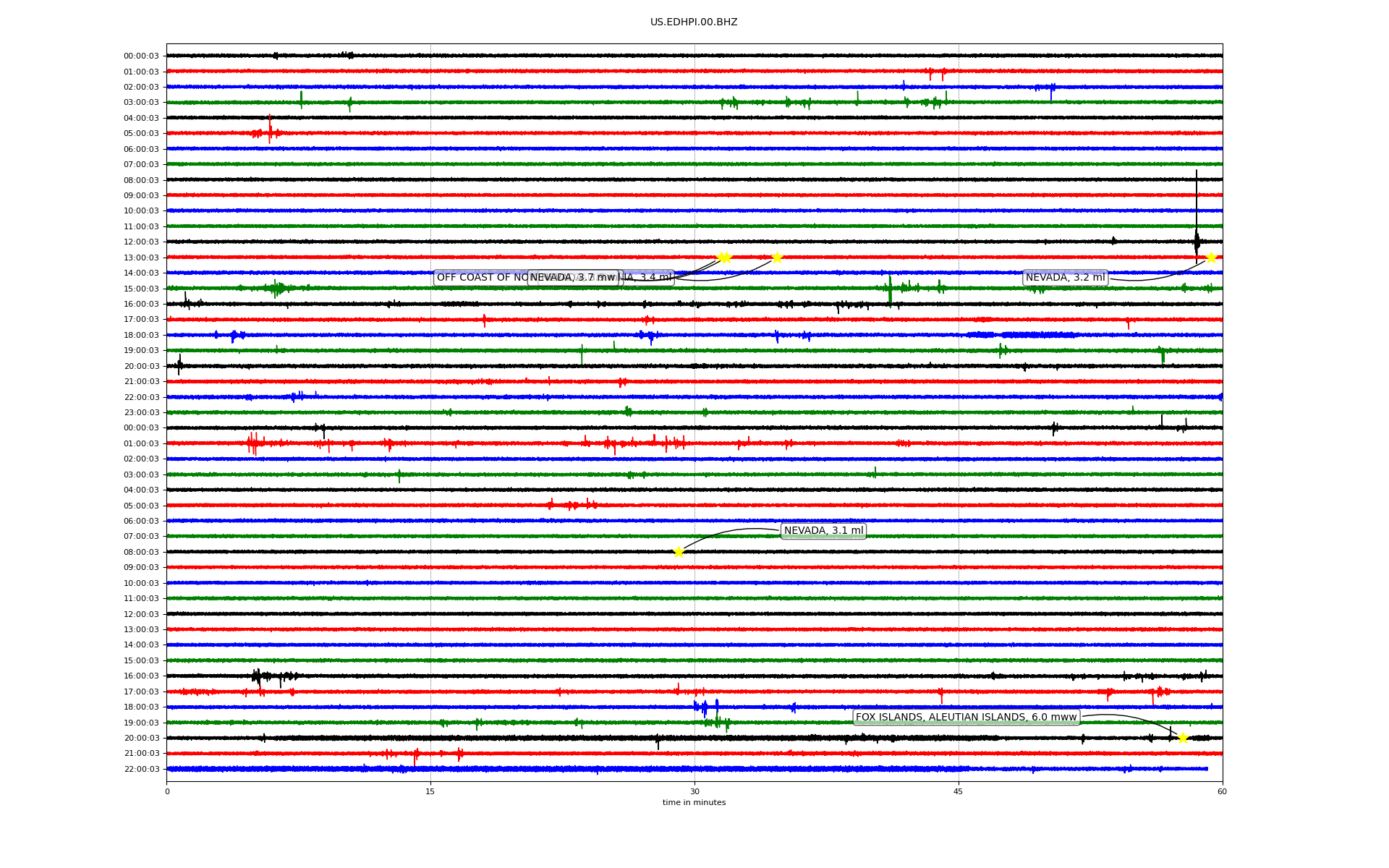Image resolution: width=1389 pixels, height=868 pixels.
Task: Click the yellow star for Fox Islands event
Action: coord(1183,738)
